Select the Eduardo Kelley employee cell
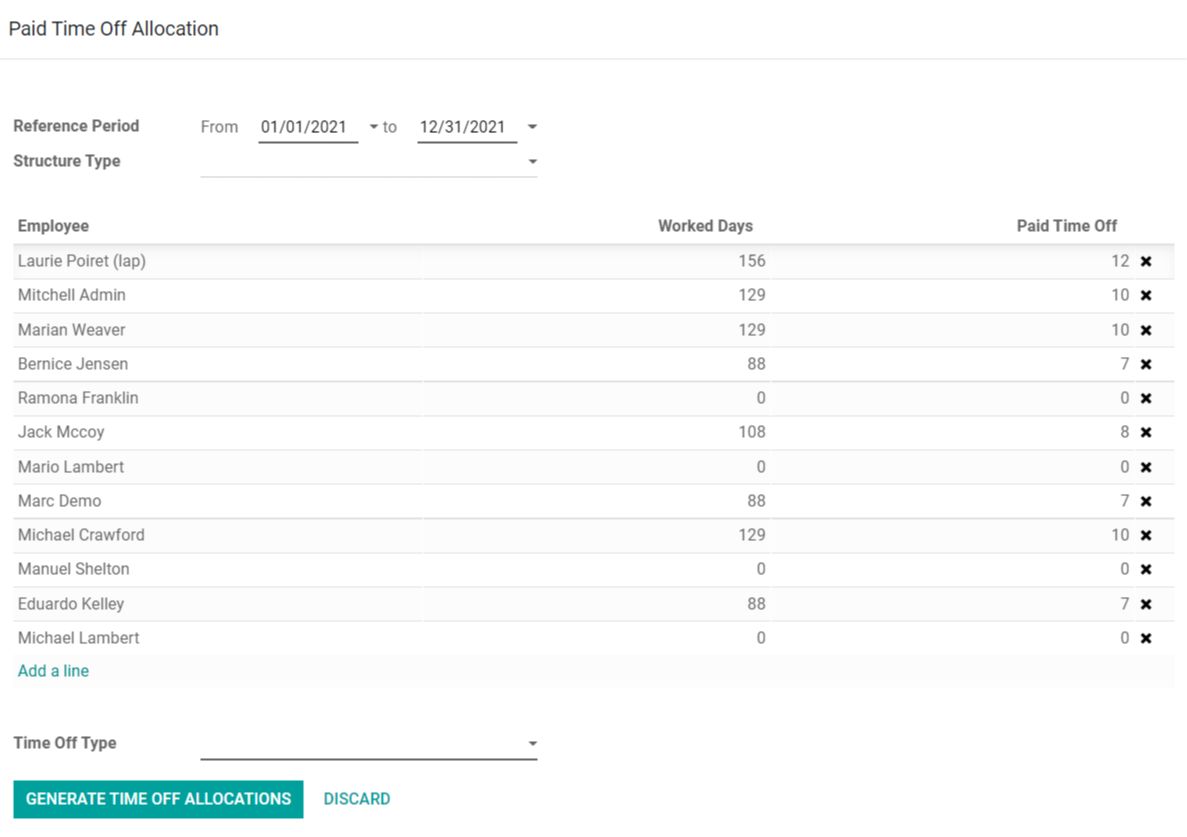This screenshot has width=1187, height=837. pyautogui.click(x=218, y=604)
